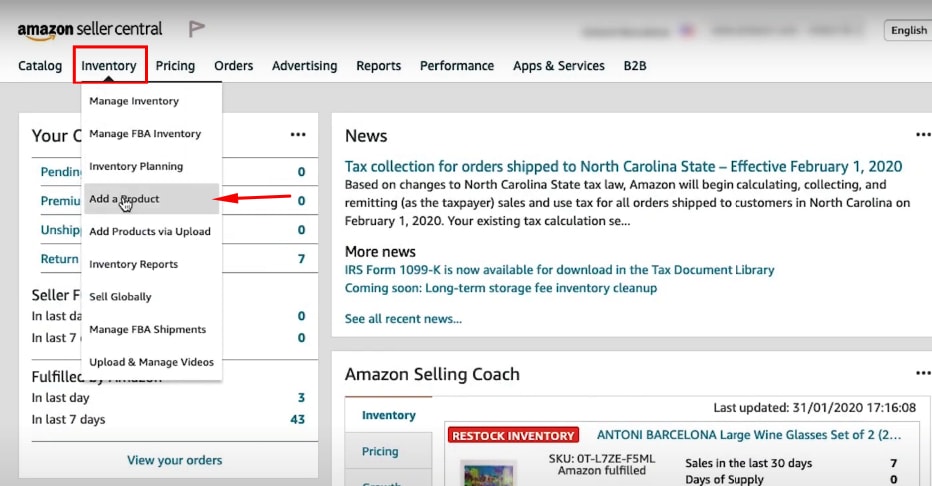Open the Your Orders panel options menu
Screen dimensions: 932x486
click(298, 135)
